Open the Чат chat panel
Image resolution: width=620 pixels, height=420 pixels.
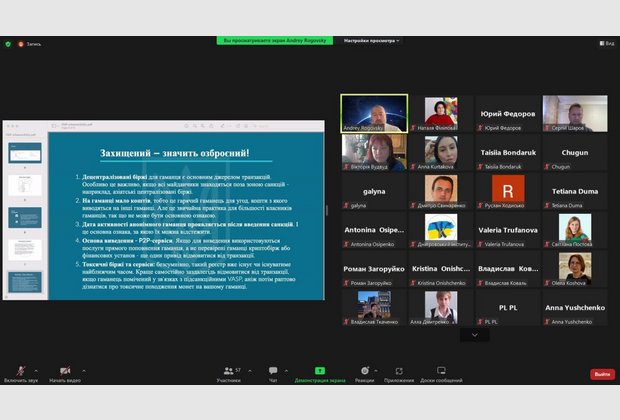(x=273, y=371)
